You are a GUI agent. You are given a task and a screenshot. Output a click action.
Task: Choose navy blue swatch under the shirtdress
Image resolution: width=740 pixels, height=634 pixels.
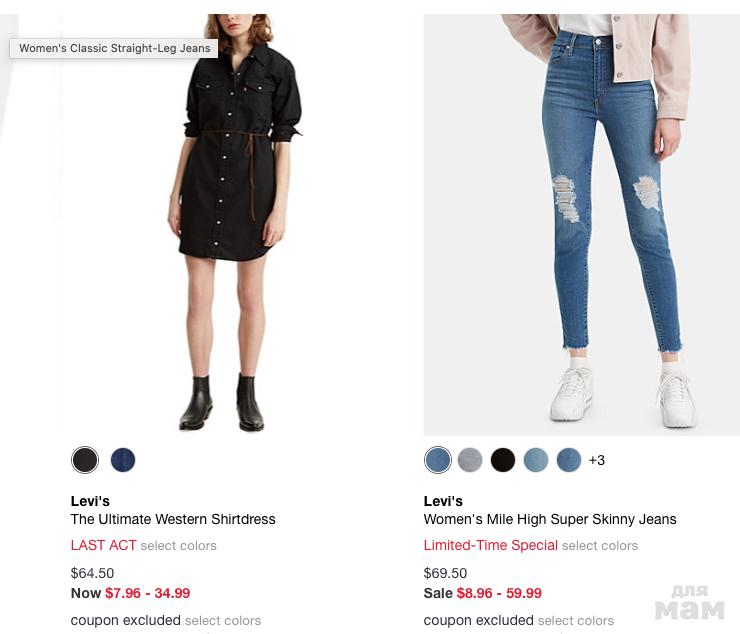(x=123, y=460)
